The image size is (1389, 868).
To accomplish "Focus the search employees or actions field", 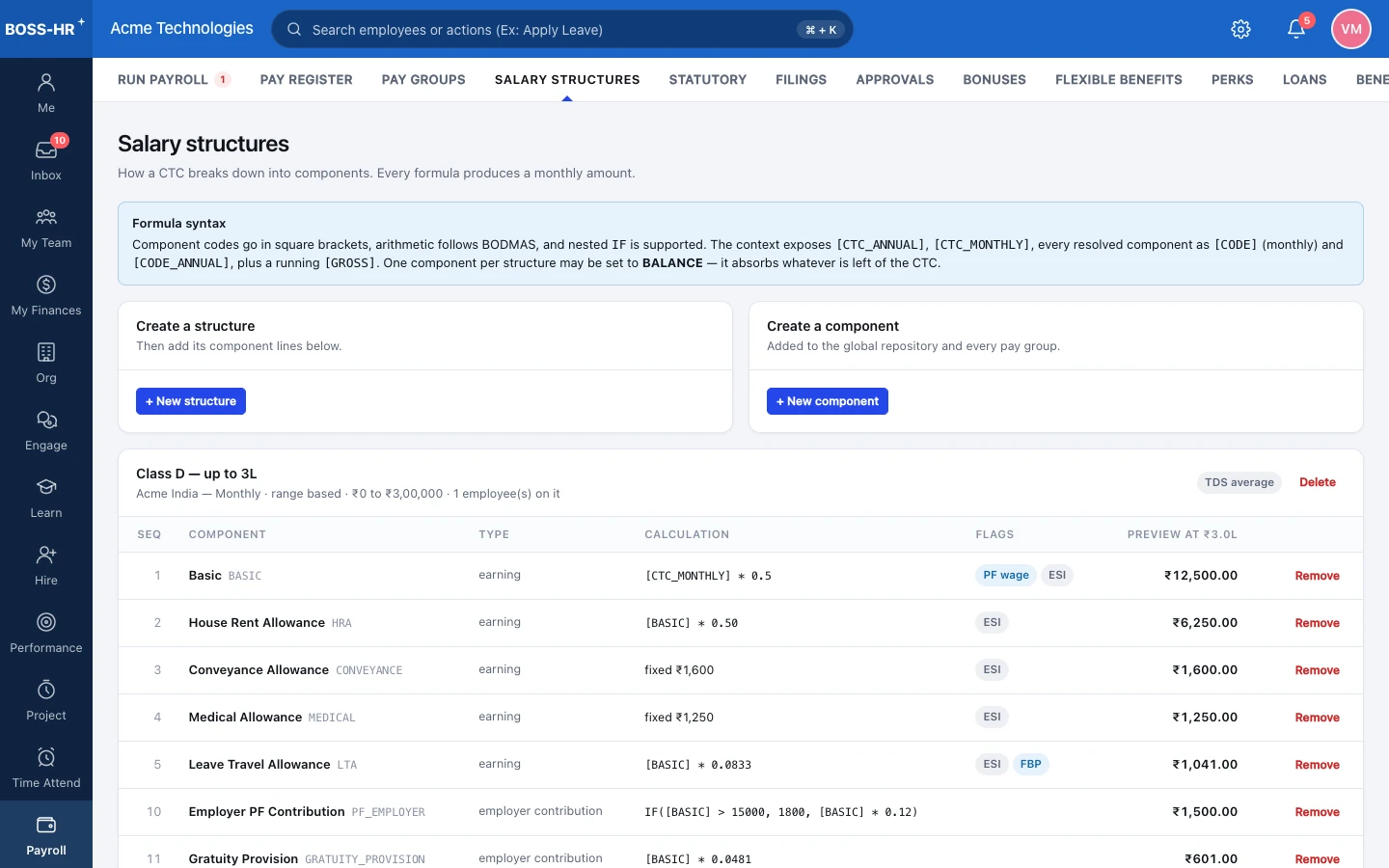I will (x=562, y=29).
